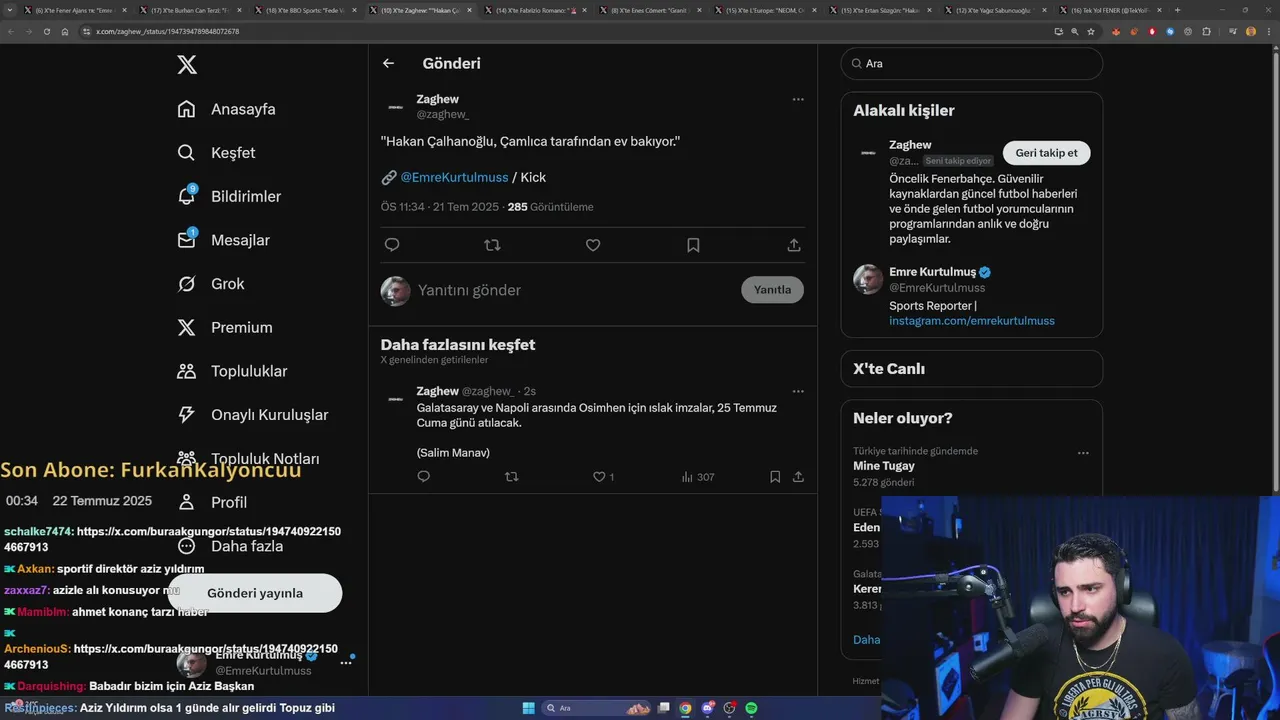
Task: Open Discord on taskbar
Action: 708,708
